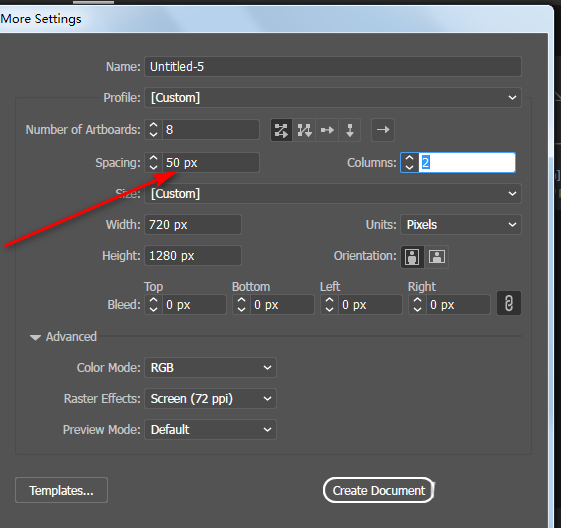
Task: Open the Templates... button
Action: [x=61, y=490]
